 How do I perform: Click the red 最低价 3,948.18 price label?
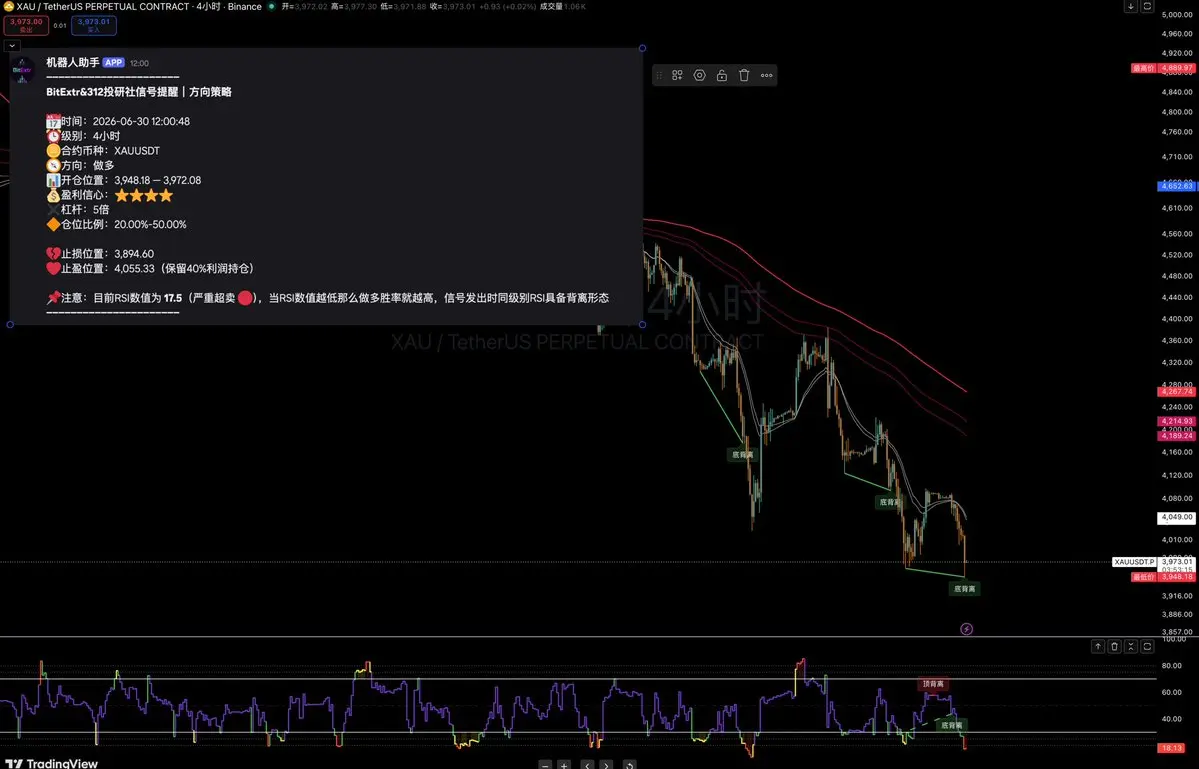pos(1162,577)
